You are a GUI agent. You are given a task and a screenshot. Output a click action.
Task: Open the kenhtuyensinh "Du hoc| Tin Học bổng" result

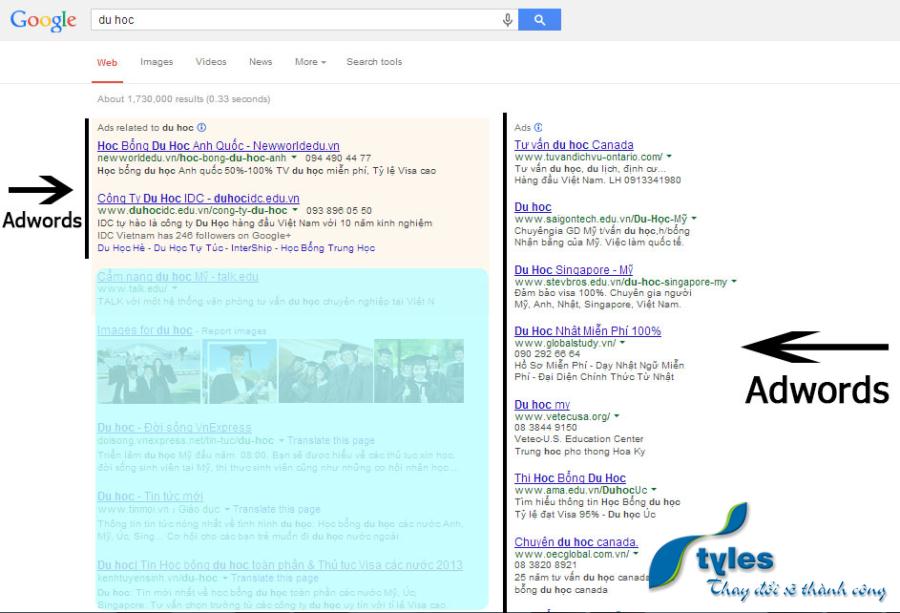coord(280,565)
